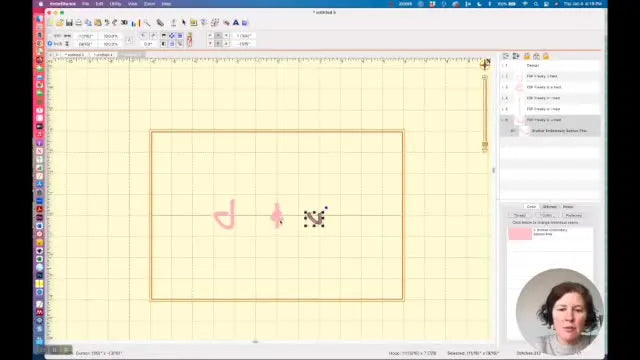Expand object row 5 in Objects list
The height and width of the screenshot is (360, 640).
[x=503, y=109]
